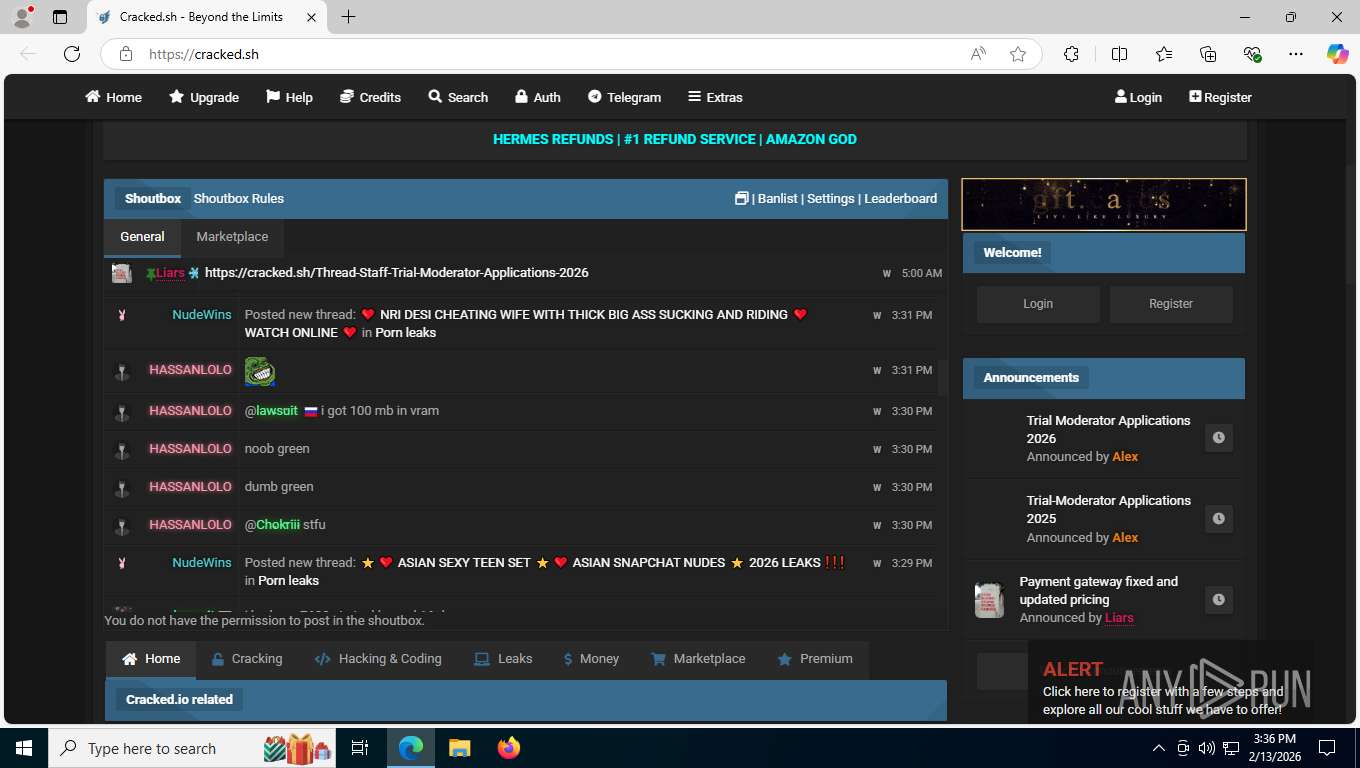The height and width of the screenshot is (768, 1360).
Task: Switch to the Marketplace shoutbox tab
Action: click(232, 237)
